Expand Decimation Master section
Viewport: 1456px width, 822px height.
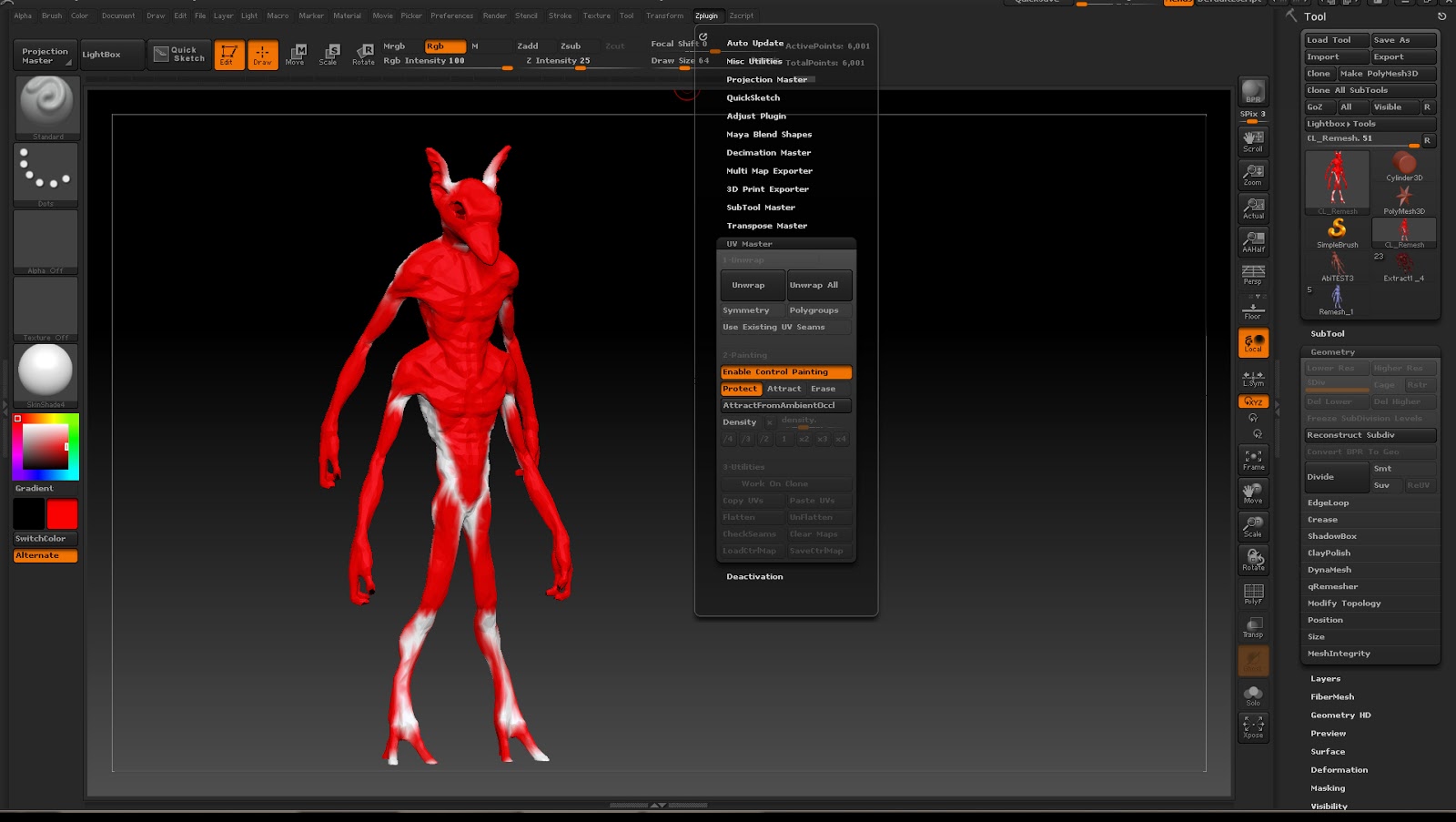[x=768, y=153]
